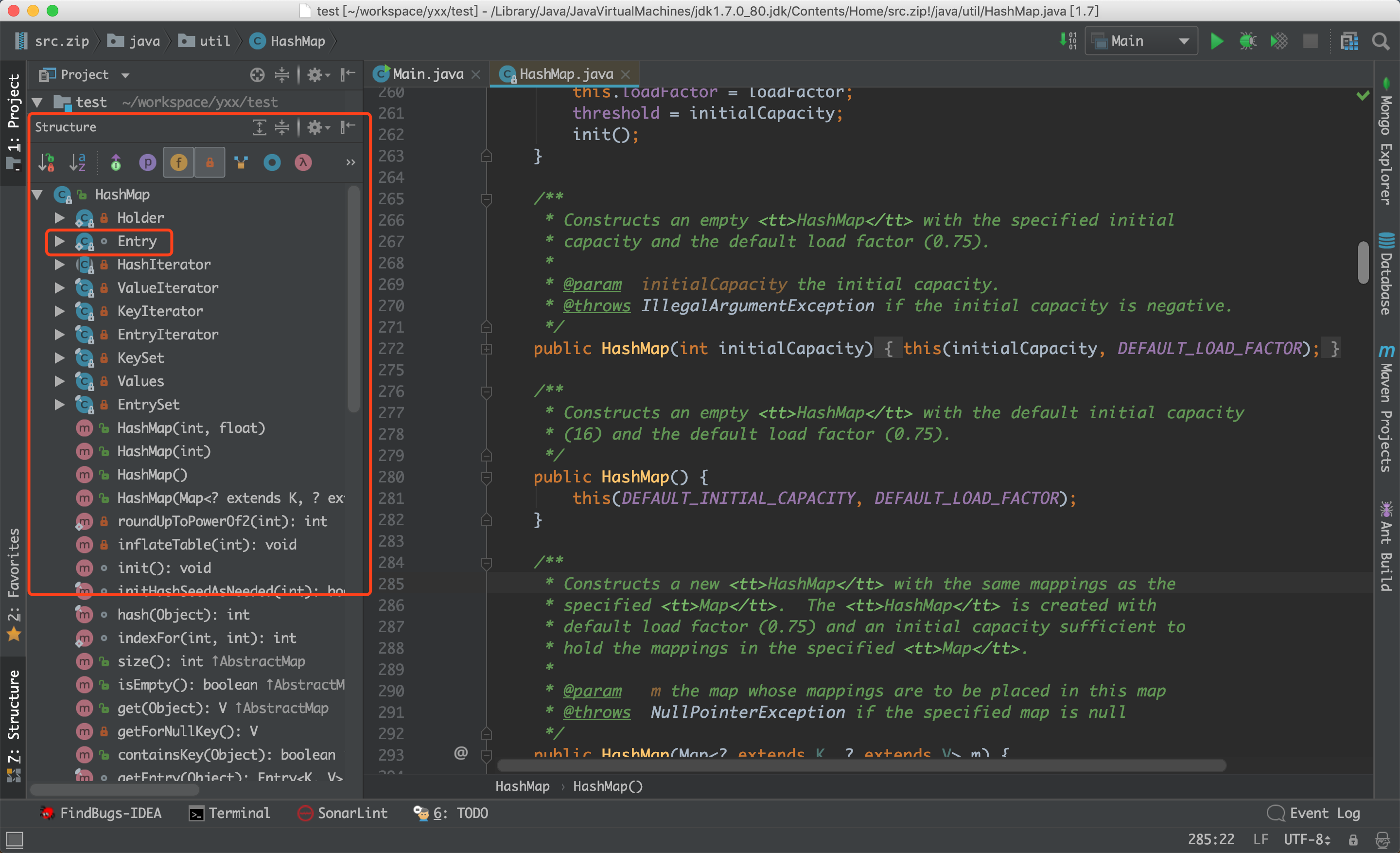Open the Main run configuration dropdown
1400x853 pixels.
tap(1141, 41)
